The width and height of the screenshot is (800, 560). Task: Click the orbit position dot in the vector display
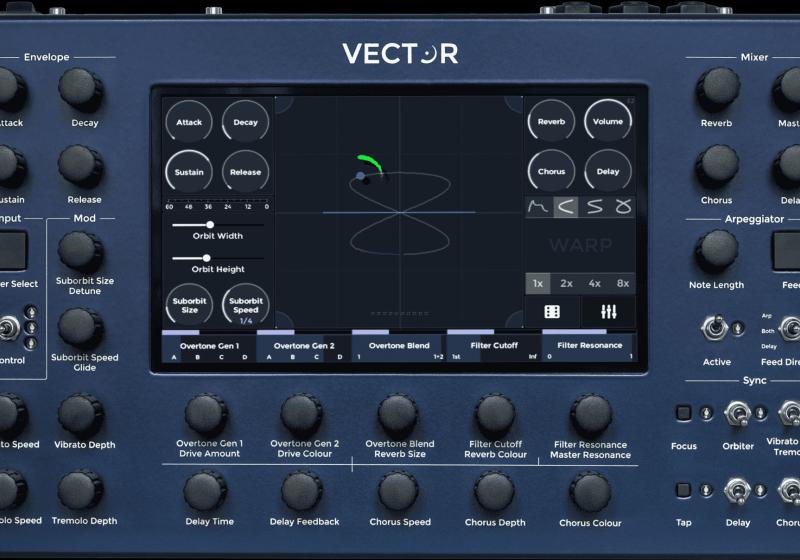click(x=360, y=176)
